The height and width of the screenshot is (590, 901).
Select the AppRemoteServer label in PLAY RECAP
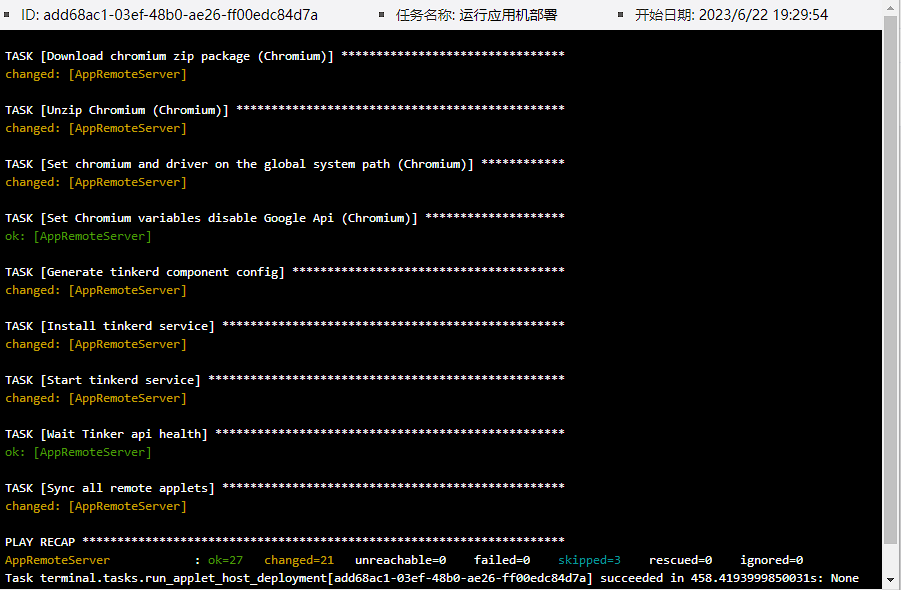57,559
